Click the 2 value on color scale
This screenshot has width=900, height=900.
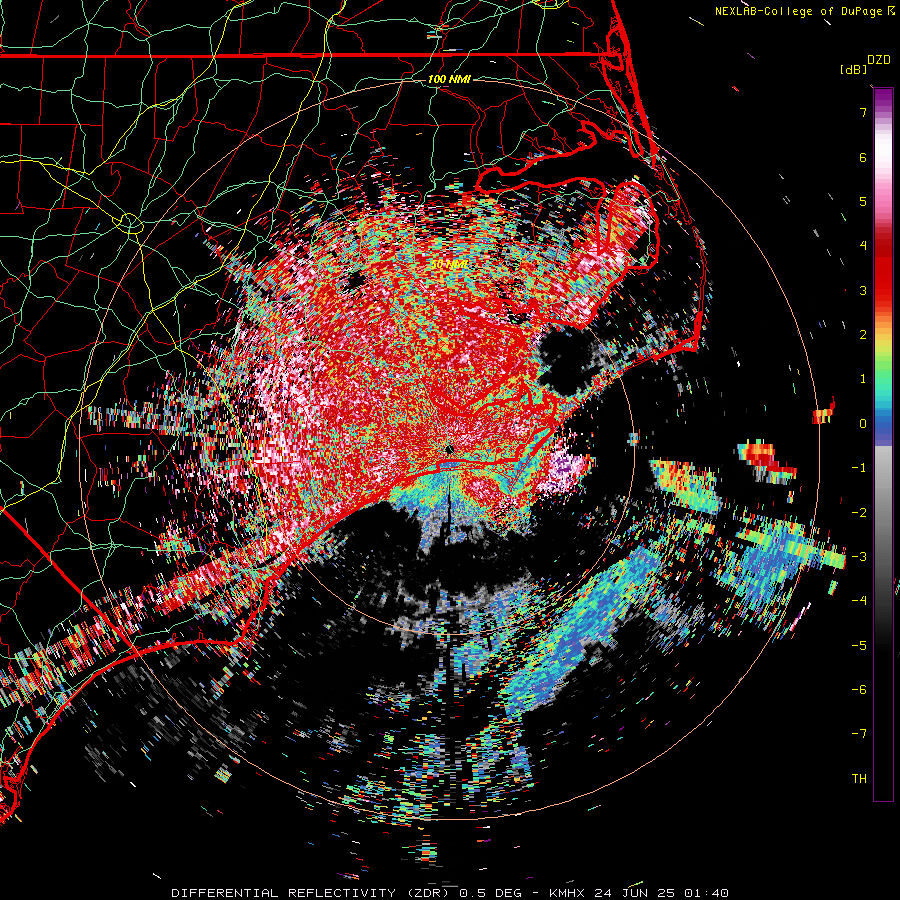click(x=863, y=335)
